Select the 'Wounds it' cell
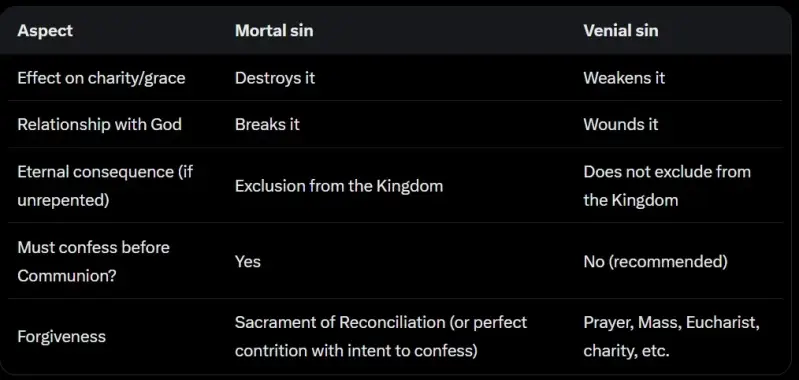This screenshot has width=799, height=380. coord(621,124)
